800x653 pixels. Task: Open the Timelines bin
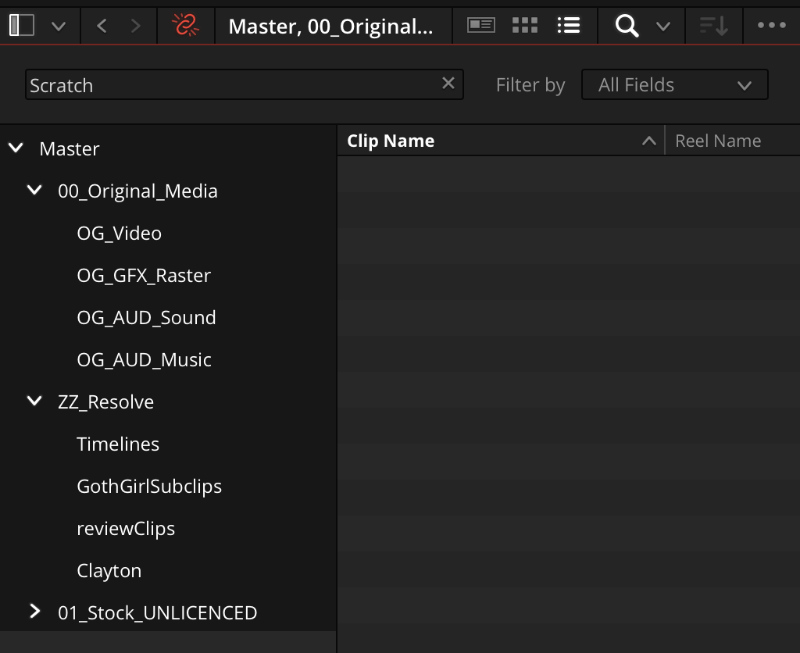pos(118,444)
